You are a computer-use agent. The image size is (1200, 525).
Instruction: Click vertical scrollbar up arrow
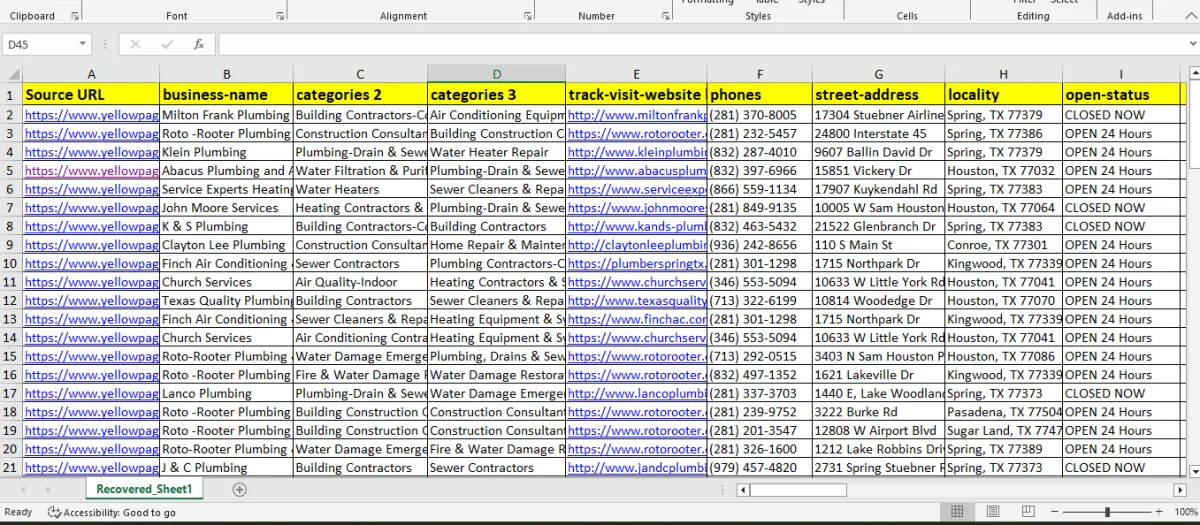(1192, 73)
